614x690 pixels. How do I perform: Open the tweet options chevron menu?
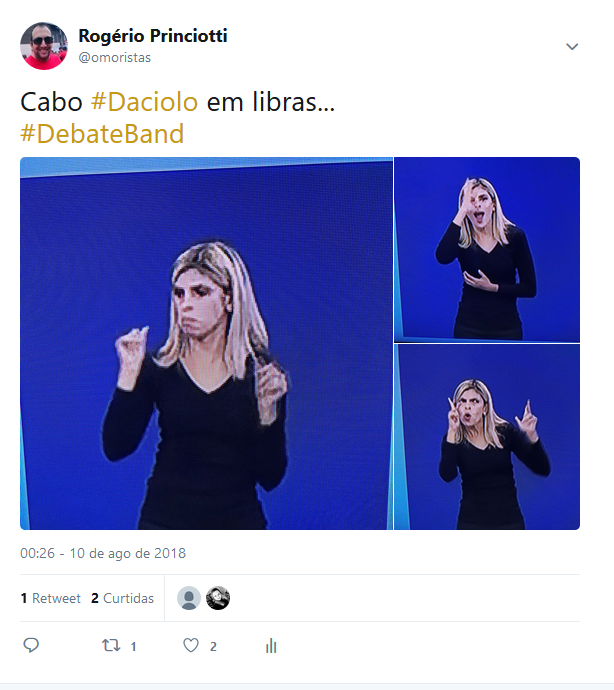[x=572, y=46]
